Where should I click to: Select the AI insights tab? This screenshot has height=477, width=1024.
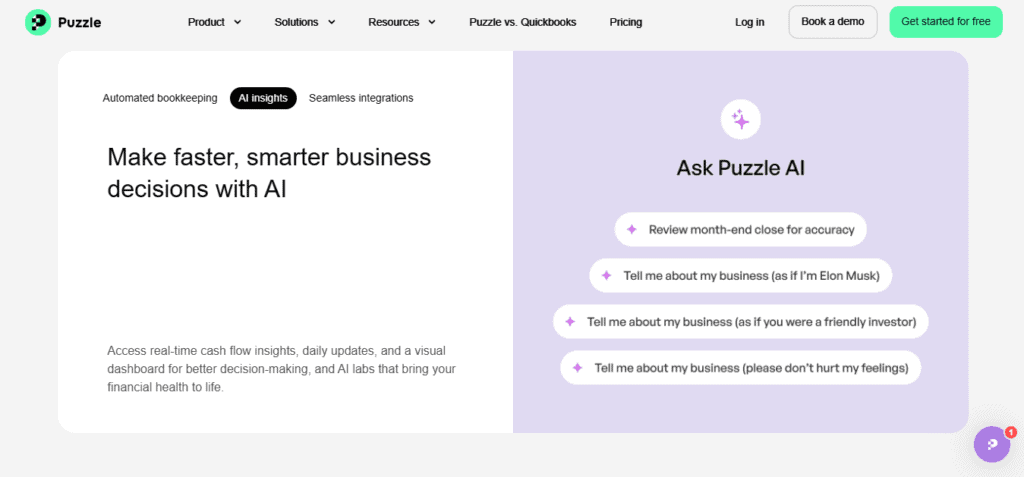click(263, 98)
